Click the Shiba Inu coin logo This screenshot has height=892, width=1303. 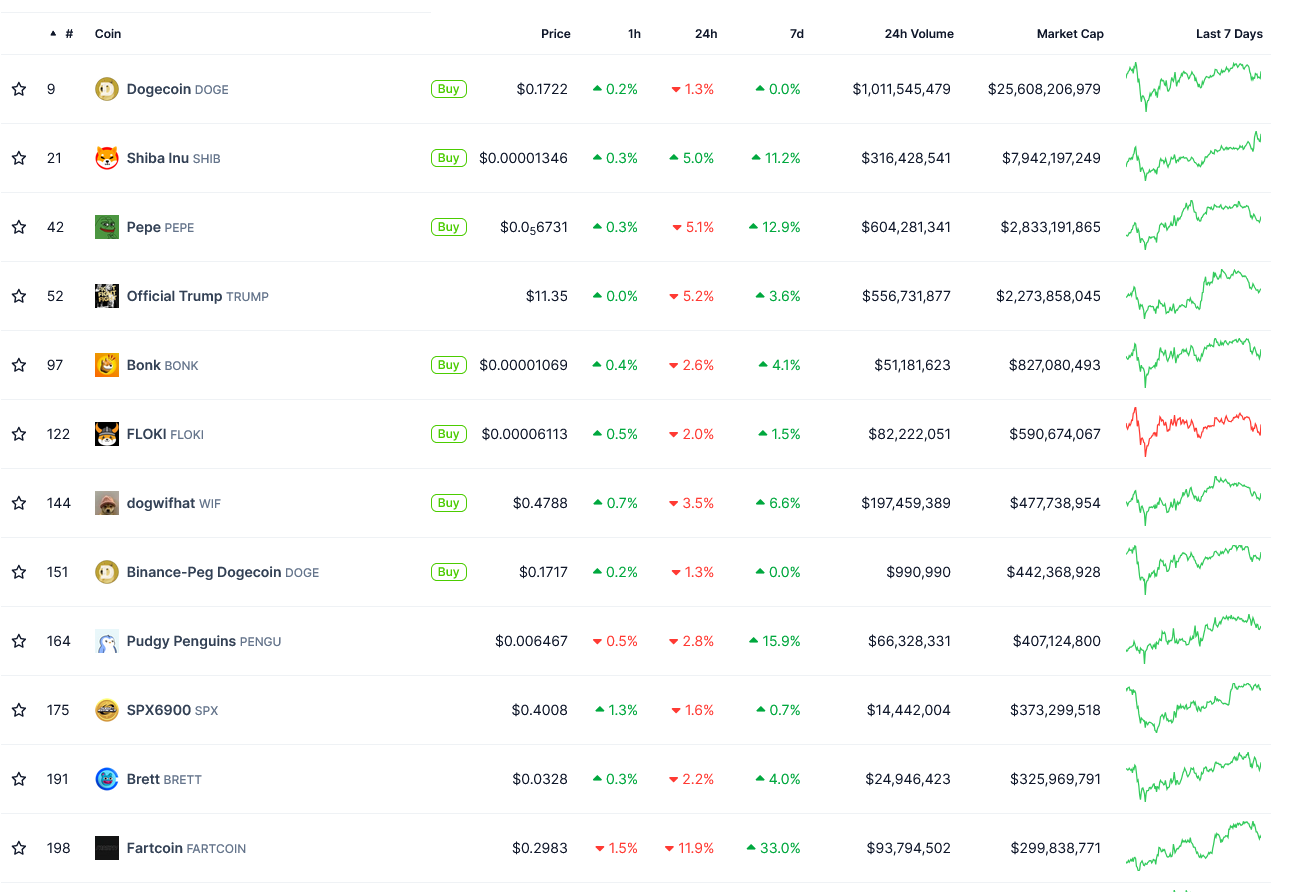coord(106,158)
